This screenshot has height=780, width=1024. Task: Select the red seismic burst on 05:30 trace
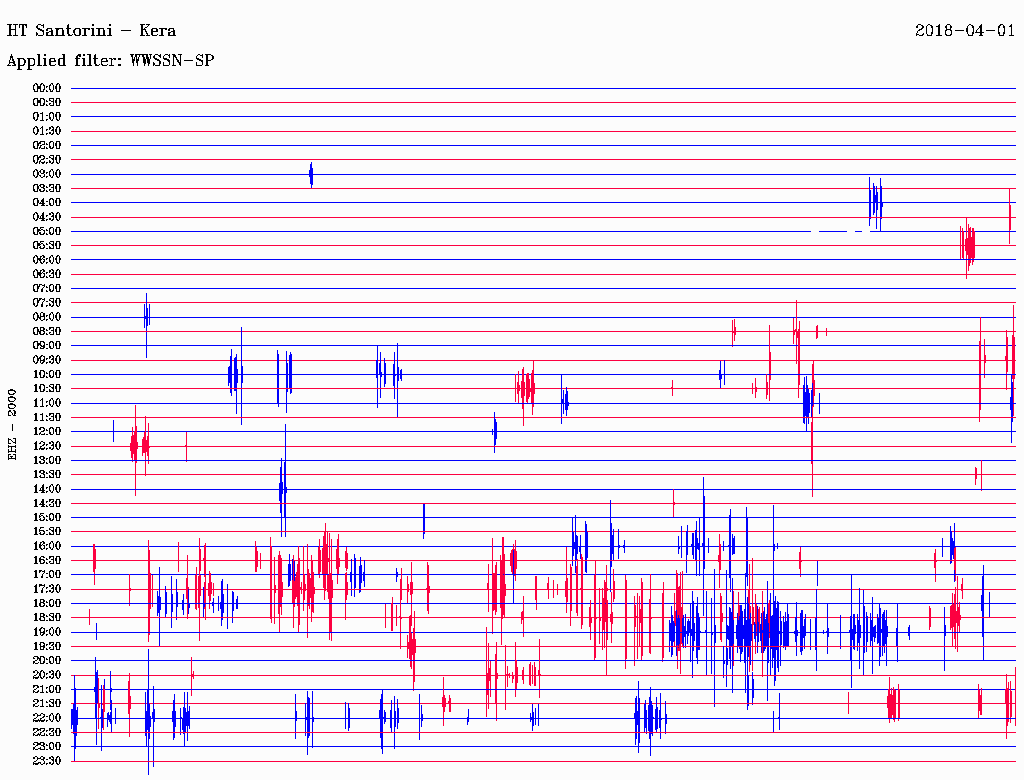pyautogui.click(x=967, y=245)
